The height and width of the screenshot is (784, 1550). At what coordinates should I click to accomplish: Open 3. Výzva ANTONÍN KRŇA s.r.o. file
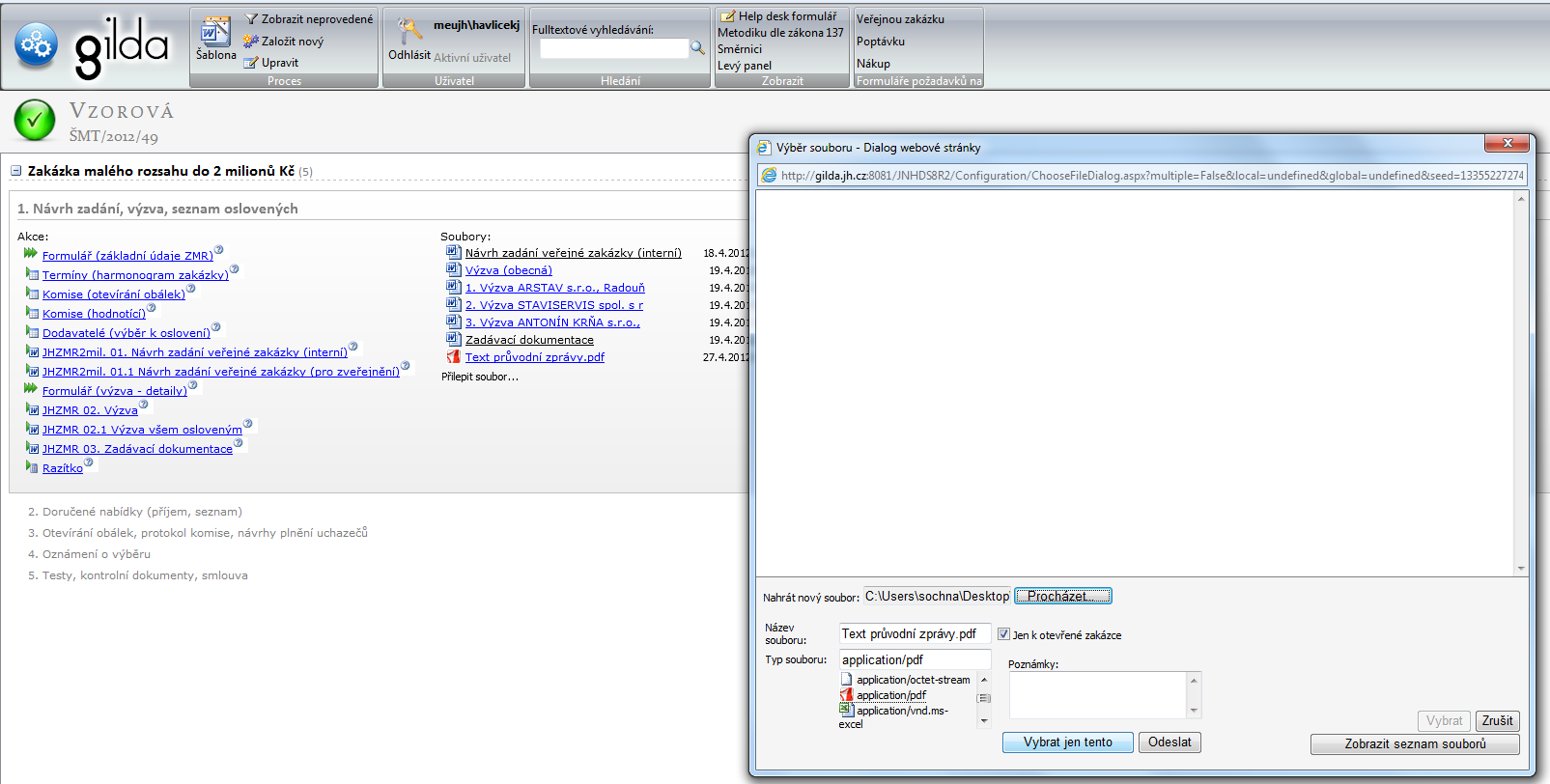click(x=552, y=322)
